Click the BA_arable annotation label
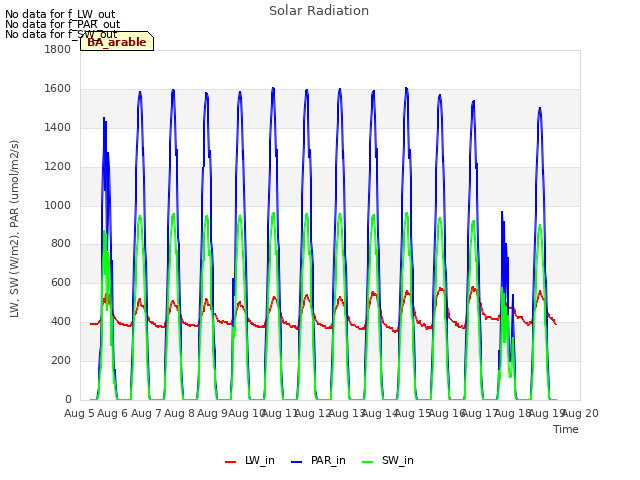Image resolution: width=640 pixels, height=480 pixels. [x=117, y=42]
